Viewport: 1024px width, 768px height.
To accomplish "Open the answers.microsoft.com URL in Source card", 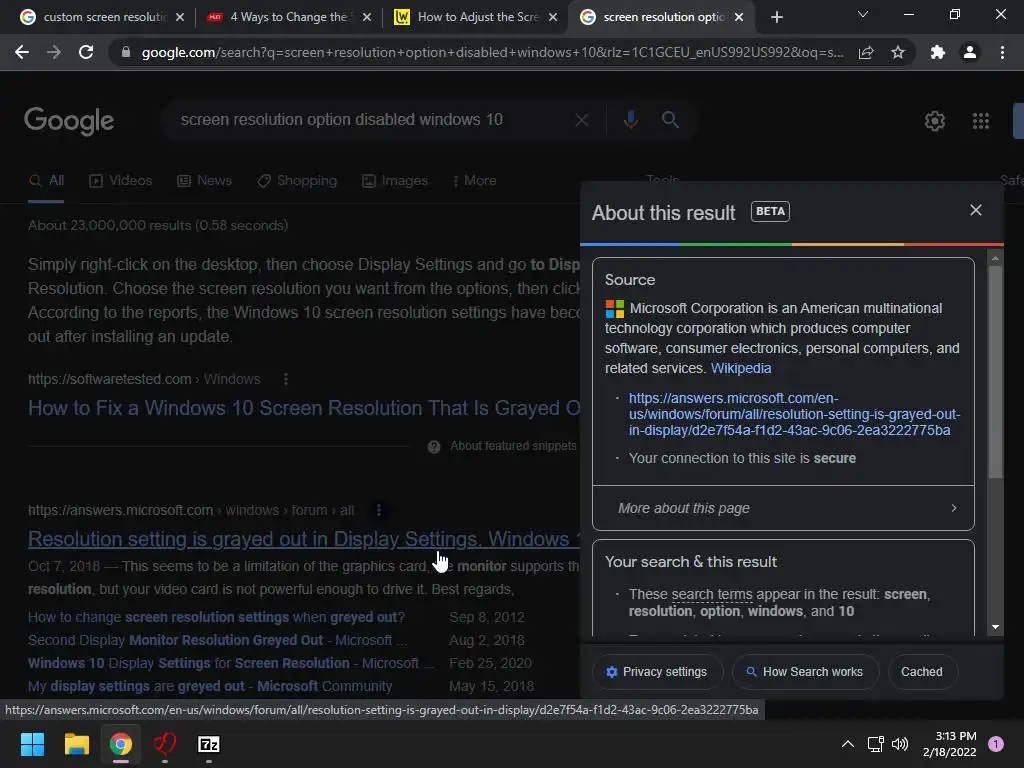I will click(x=794, y=414).
